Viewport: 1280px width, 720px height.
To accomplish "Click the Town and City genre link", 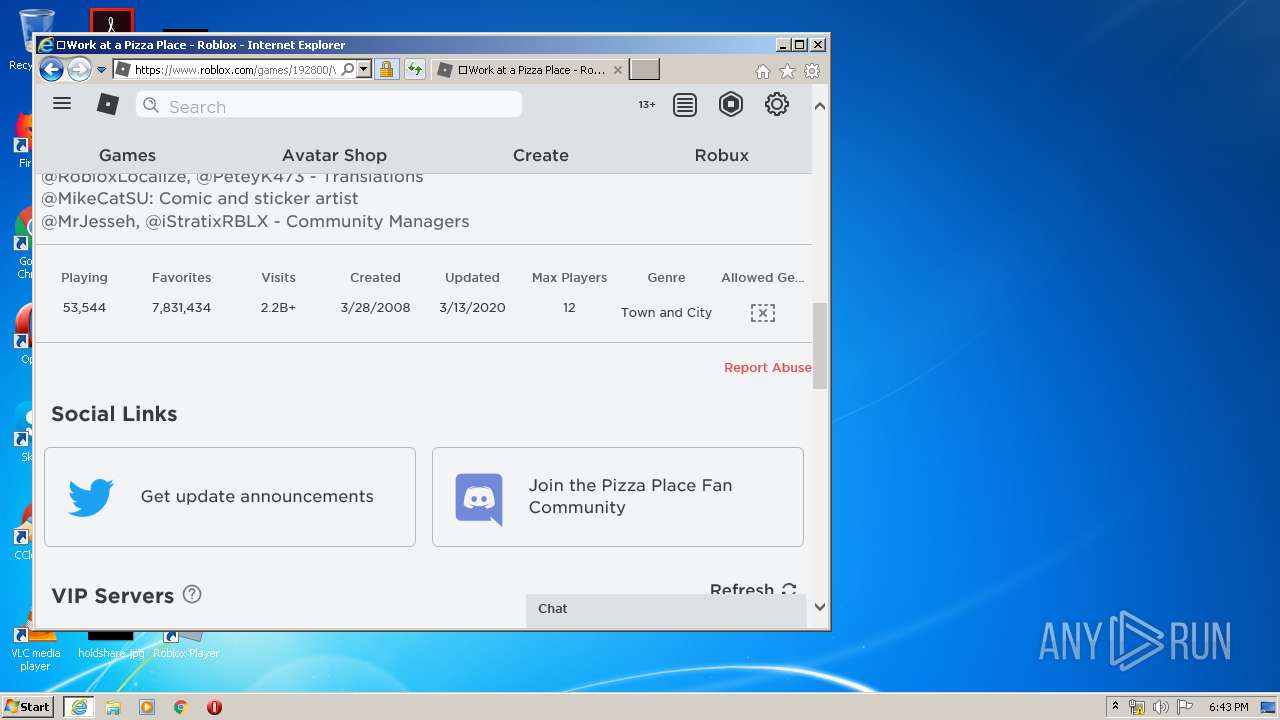I will 666,313.
